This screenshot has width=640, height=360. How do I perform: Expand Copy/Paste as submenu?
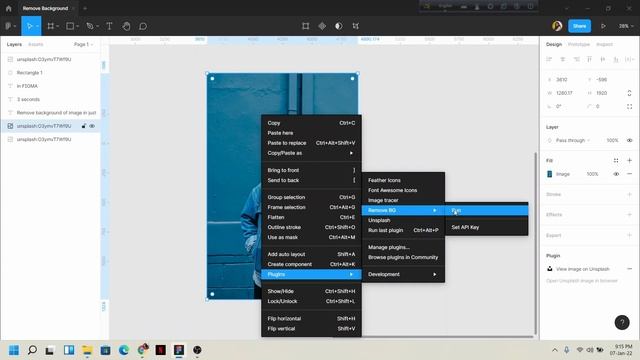click(x=311, y=153)
